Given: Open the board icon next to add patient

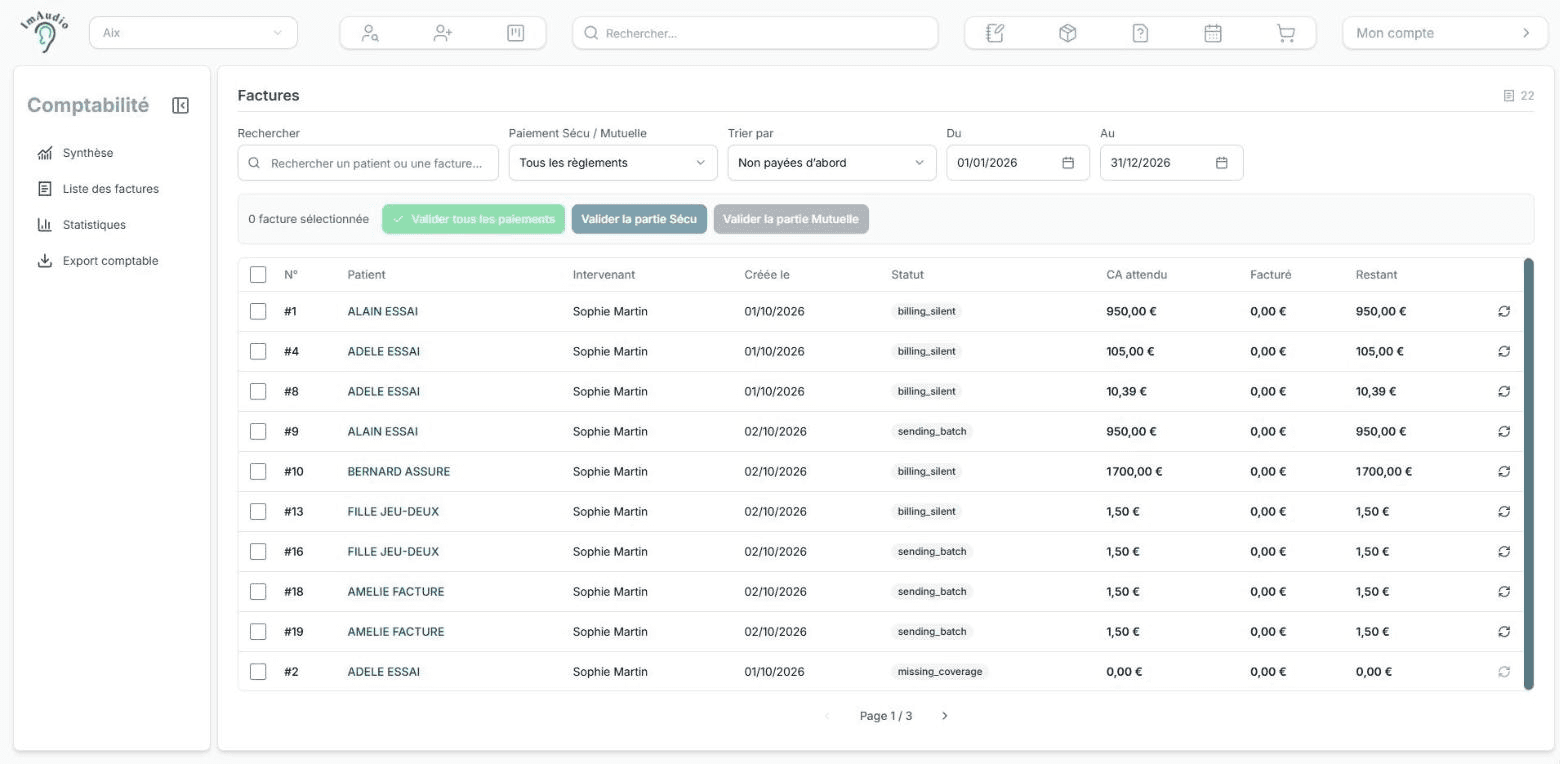Looking at the screenshot, I should (x=516, y=33).
